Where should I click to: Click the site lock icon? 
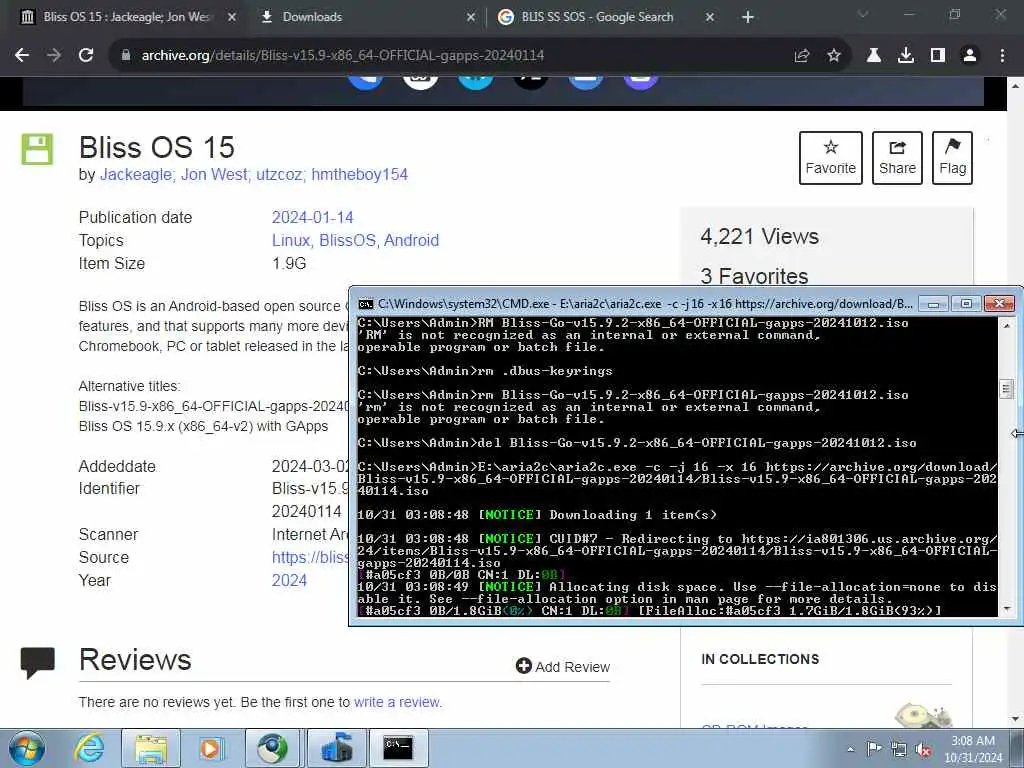[126, 56]
